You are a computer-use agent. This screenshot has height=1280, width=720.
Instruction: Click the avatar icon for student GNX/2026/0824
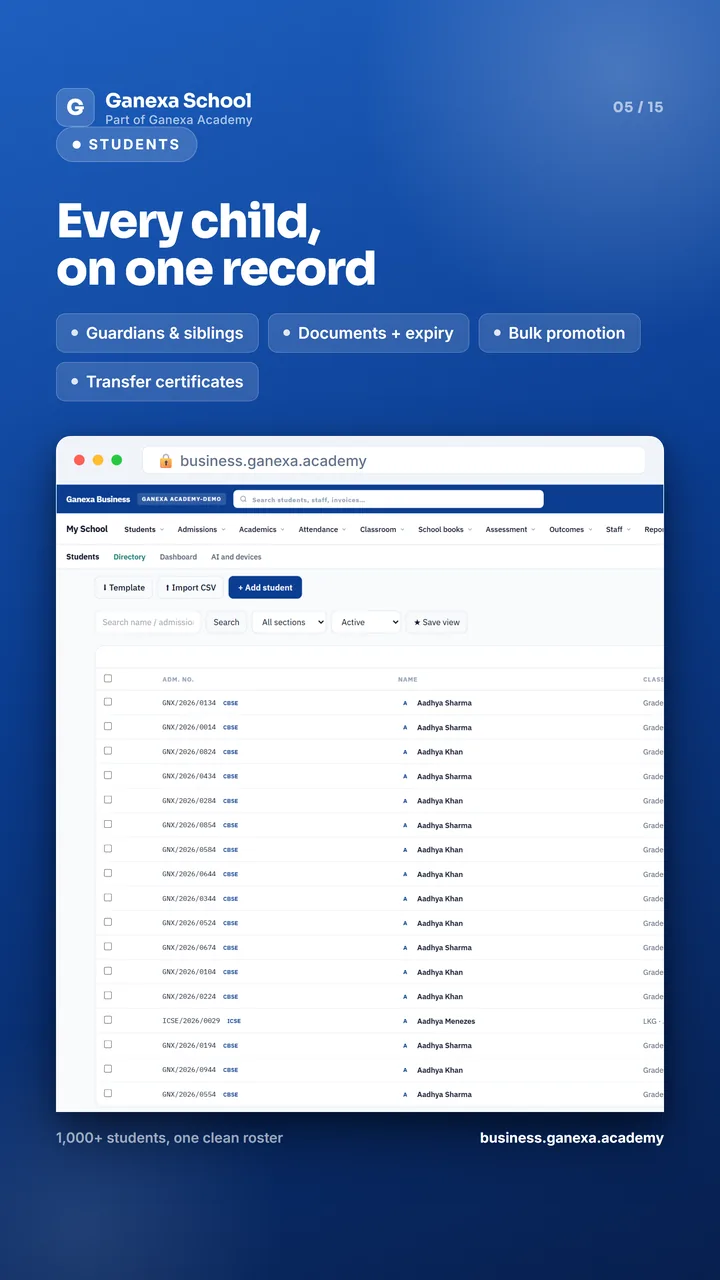405,752
